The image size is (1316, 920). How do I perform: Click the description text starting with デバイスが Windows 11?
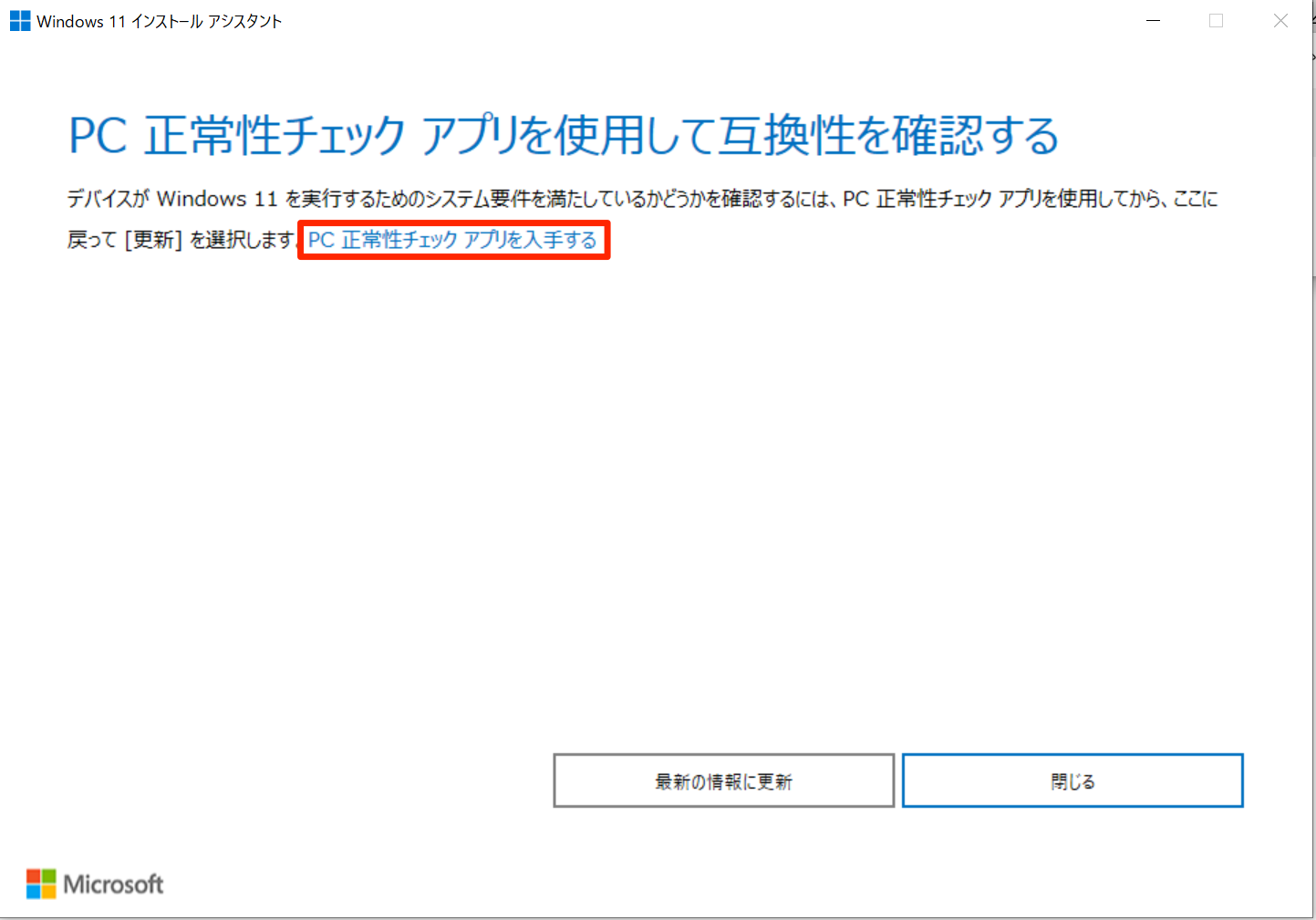tap(642, 219)
